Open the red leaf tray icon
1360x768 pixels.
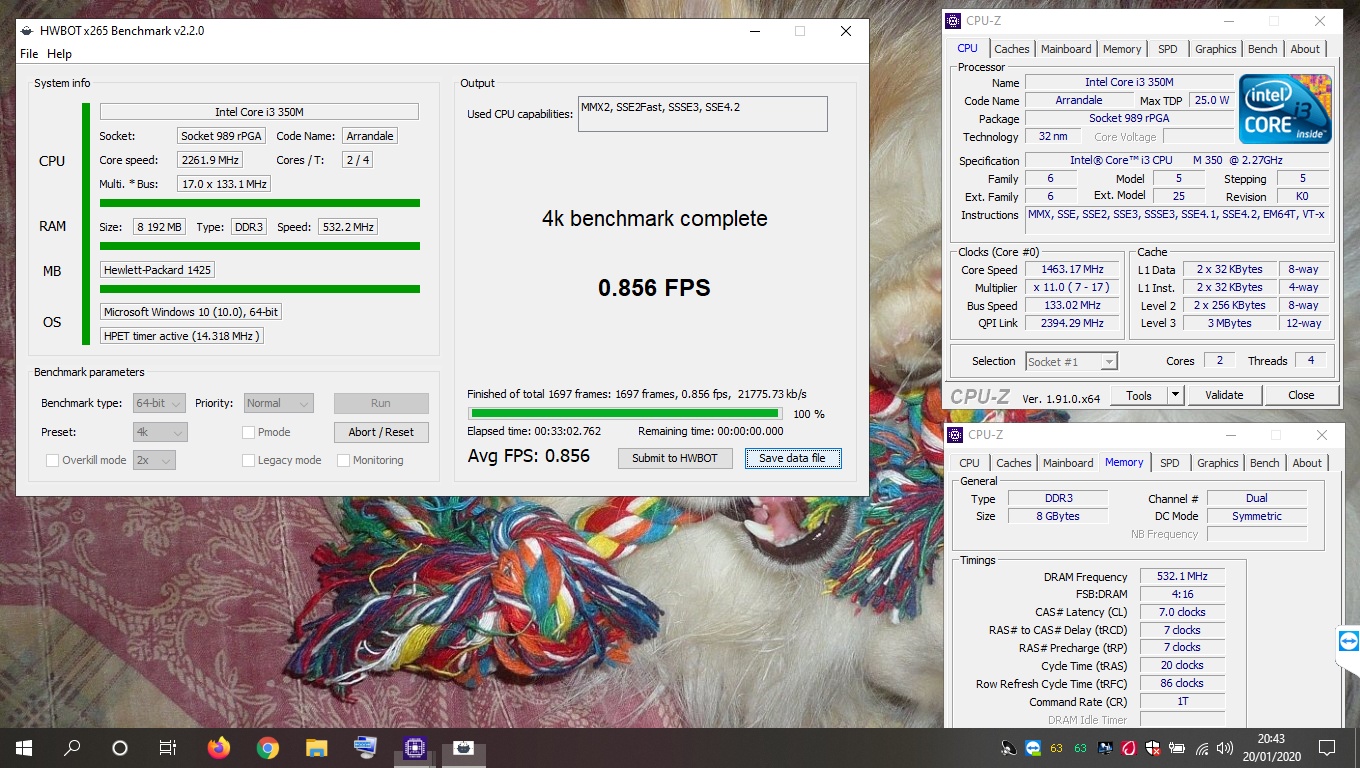pyautogui.click(x=1129, y=748)
